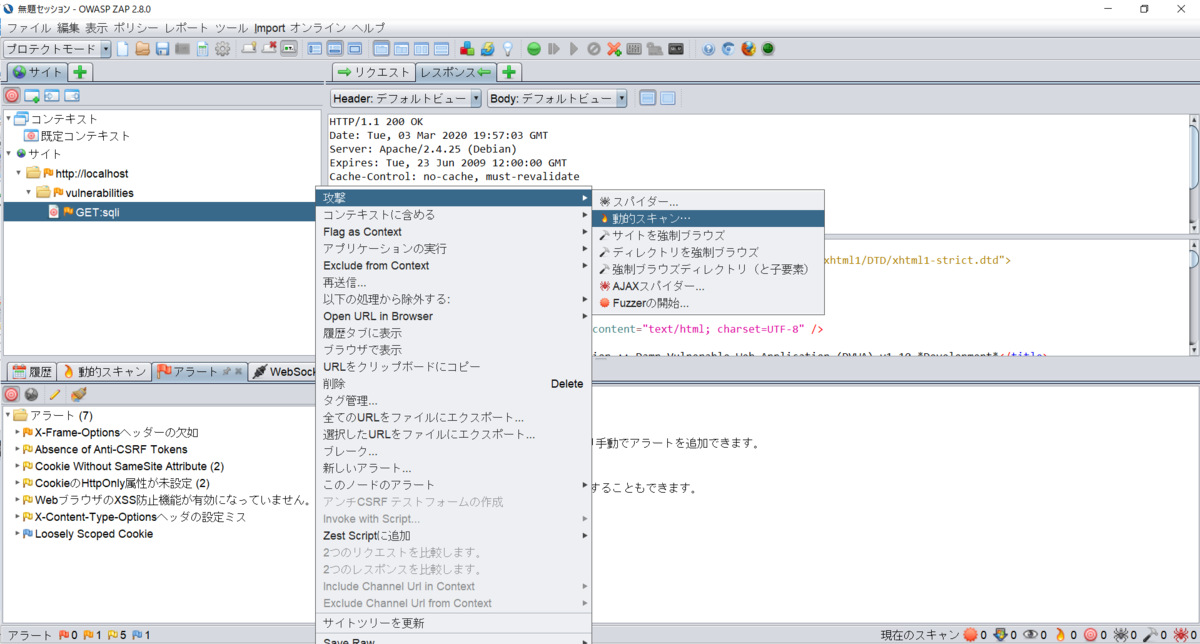Open the Import menu

point(269,27)
